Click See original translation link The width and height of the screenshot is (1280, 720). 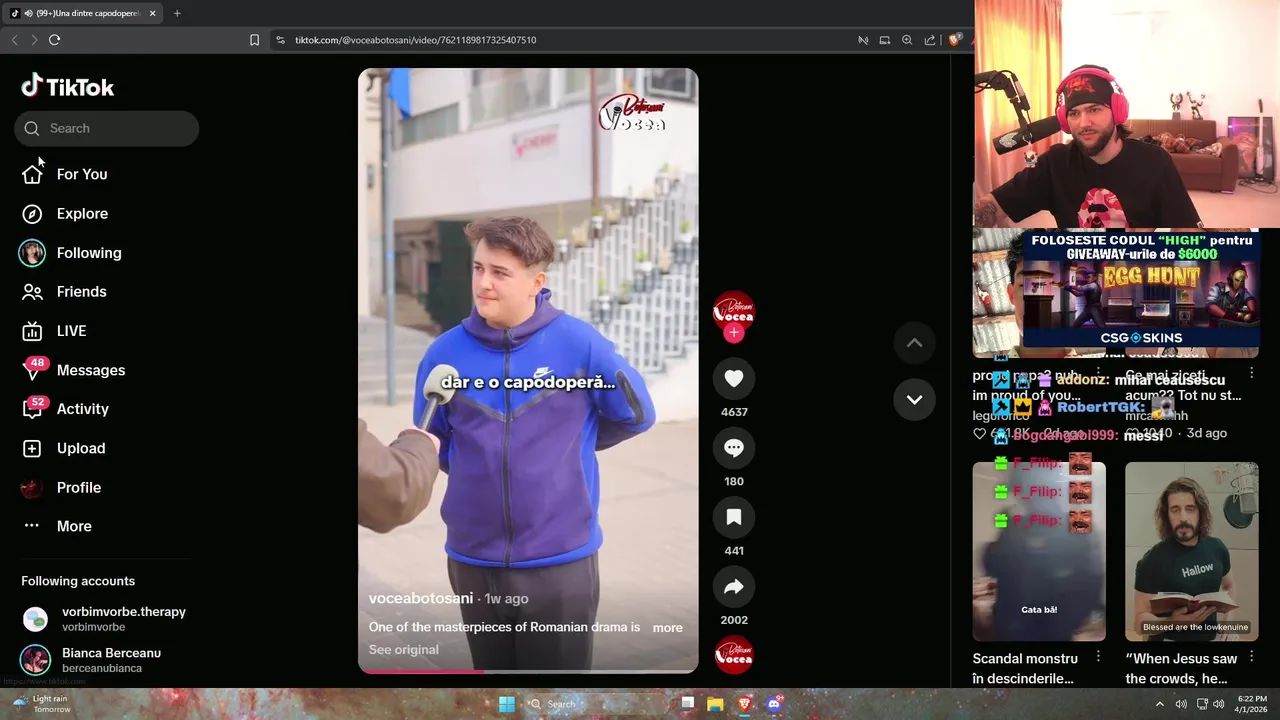point(404,650)
